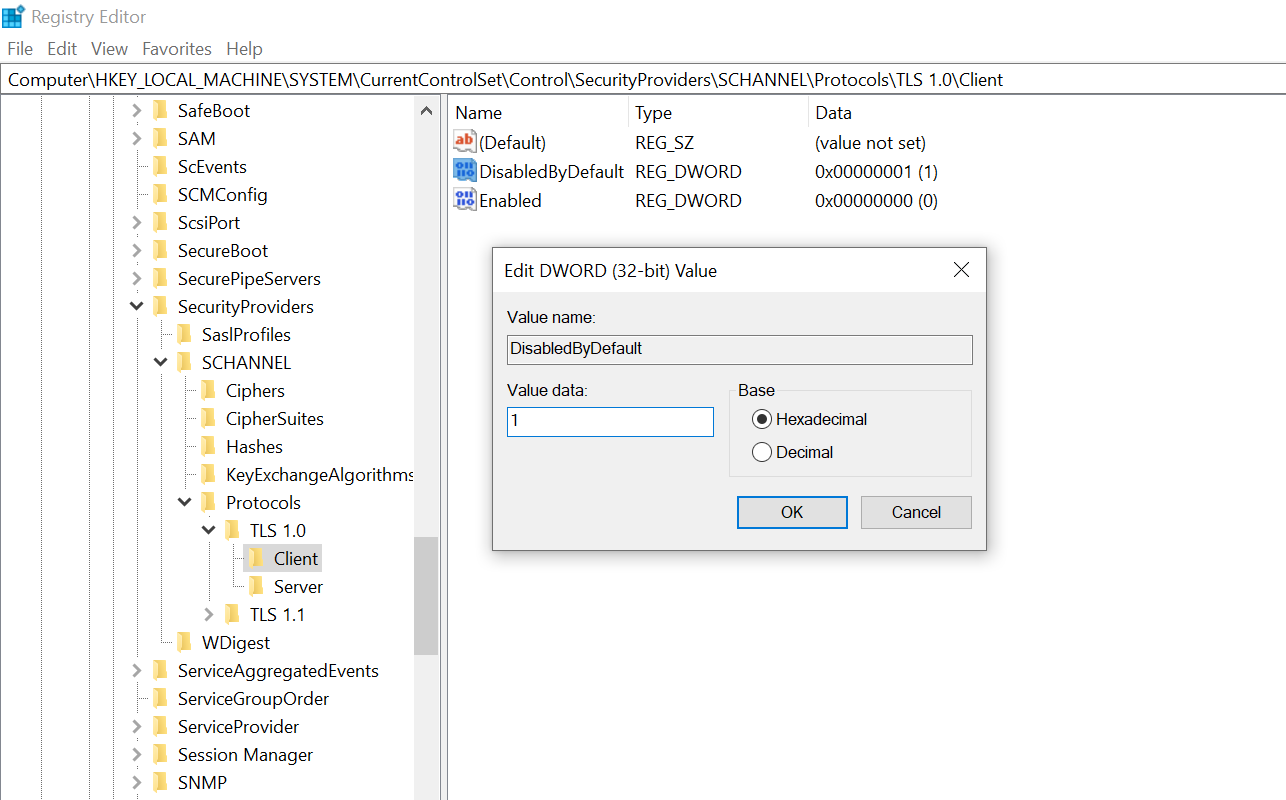Click the DWORD icon beside DisabledByDefault
Image resolution: width=1286 pixels, height=800 pixels.
click(464, 171)
